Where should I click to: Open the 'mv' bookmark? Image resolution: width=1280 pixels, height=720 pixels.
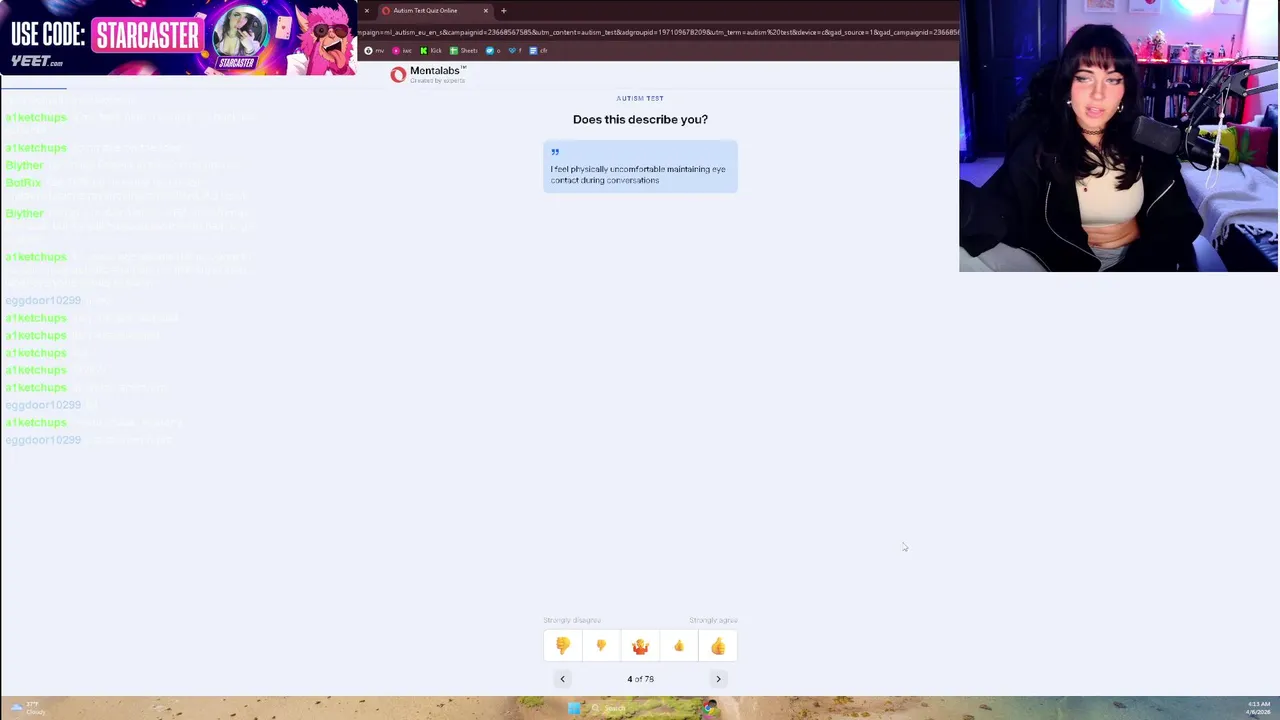(x=374, y=50)
